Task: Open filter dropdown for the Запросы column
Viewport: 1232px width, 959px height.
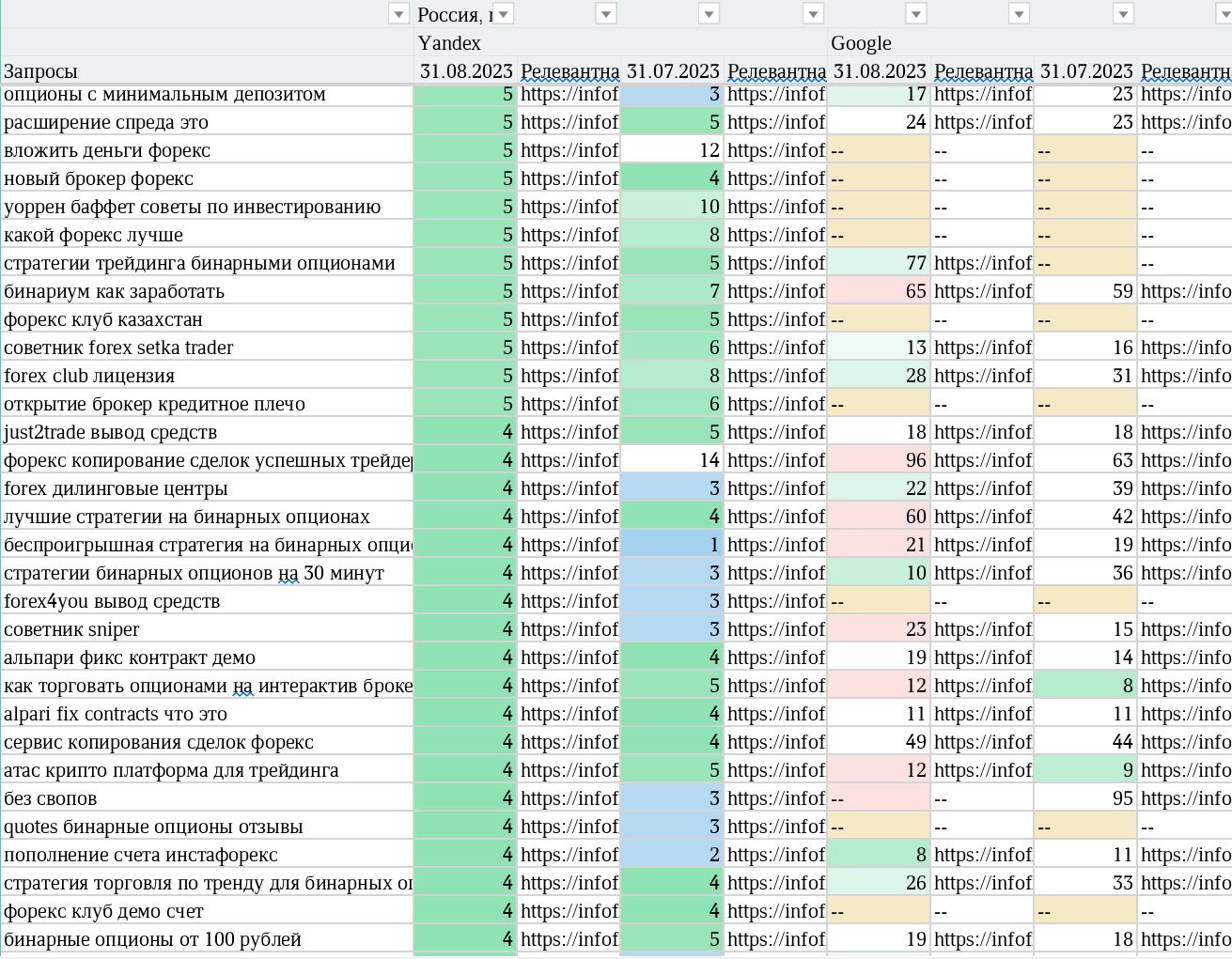Action: coord(399,14)
